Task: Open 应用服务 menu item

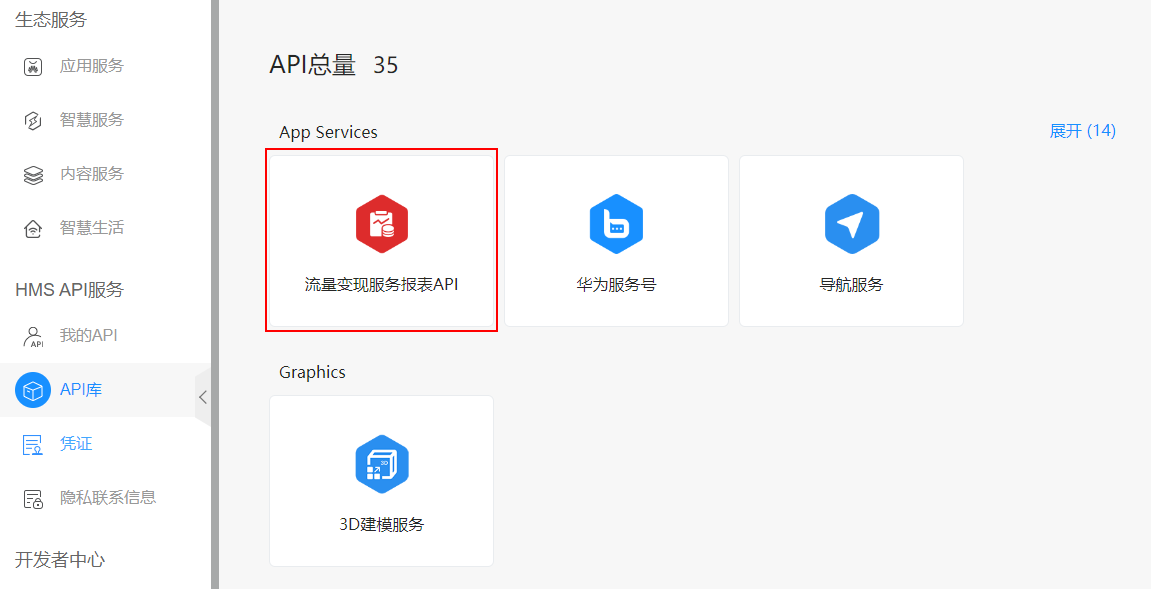Action: tap(92, 66)
